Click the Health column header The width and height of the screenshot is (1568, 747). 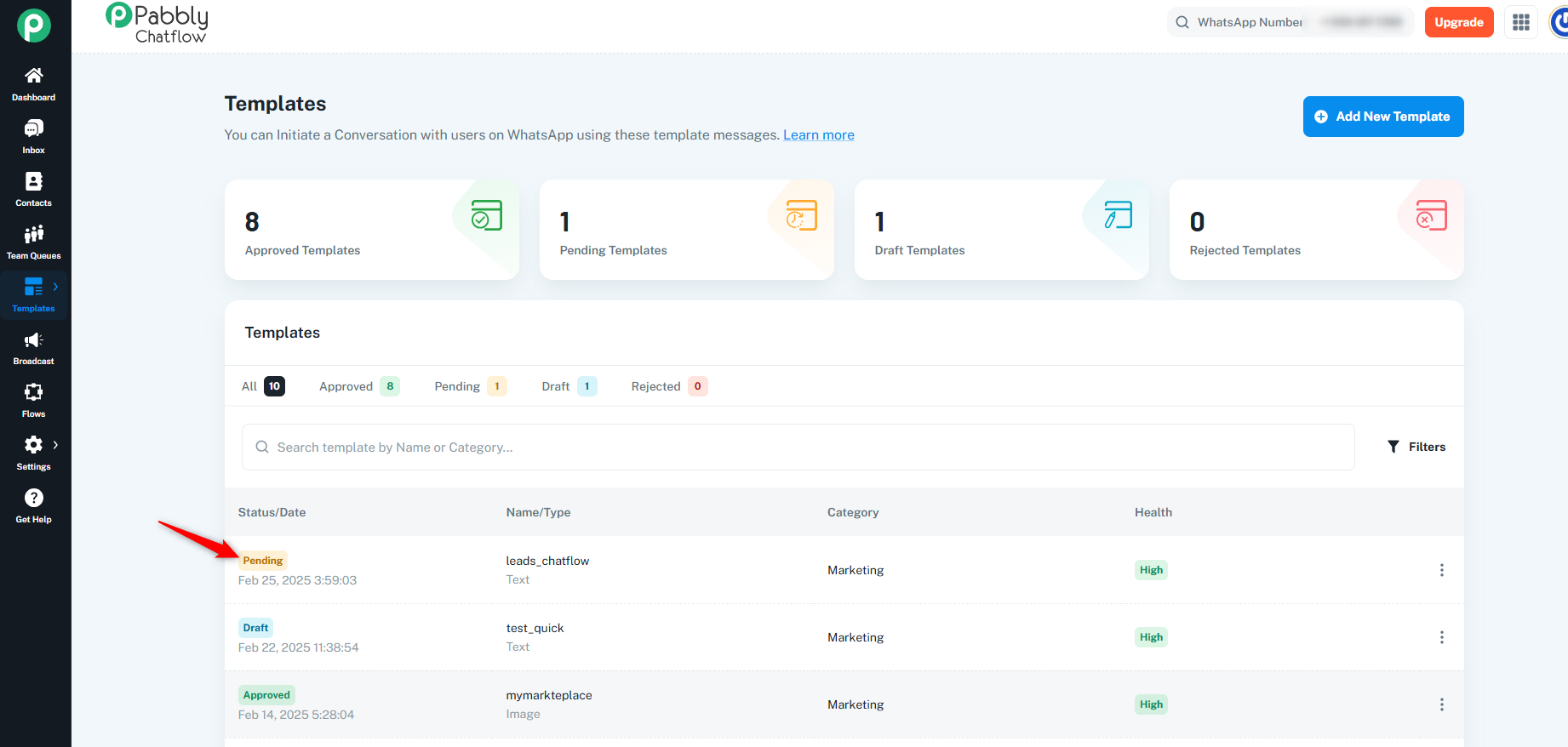click(x=1153, y=512)
